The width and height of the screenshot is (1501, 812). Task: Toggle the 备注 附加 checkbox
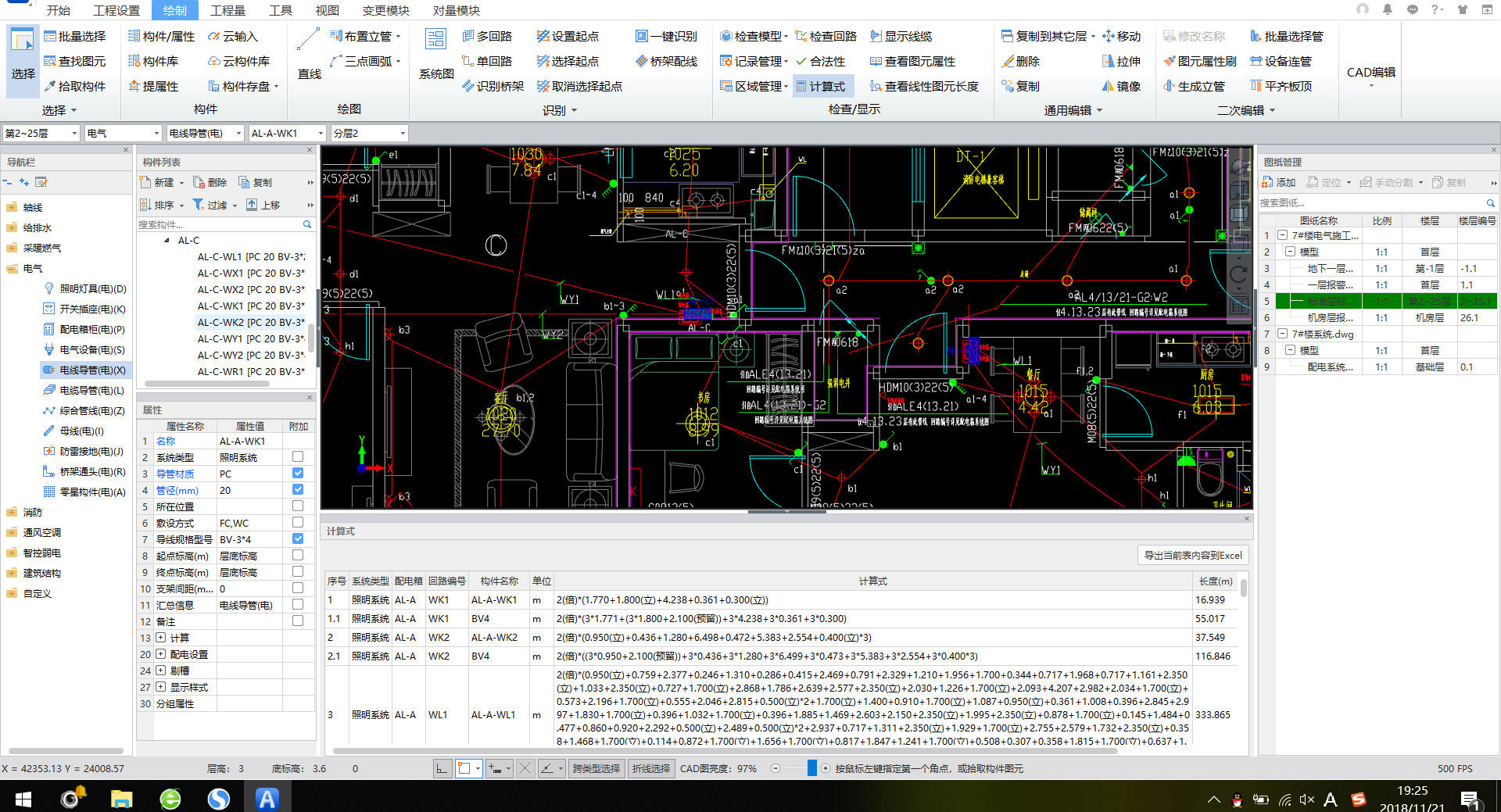(298, 621)
